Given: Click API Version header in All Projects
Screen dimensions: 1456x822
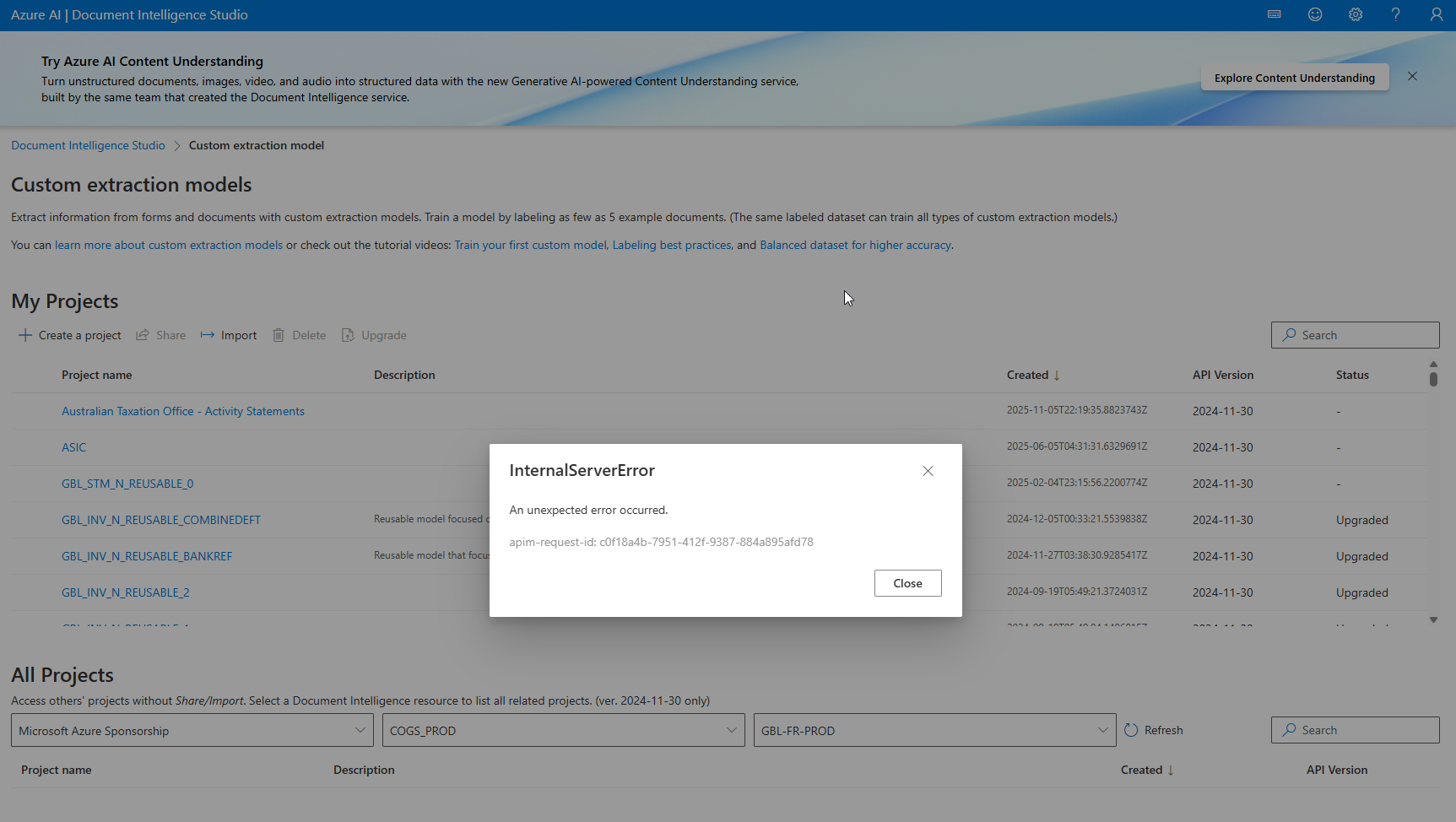Looking at the screenshot, I should point(1337,770).
